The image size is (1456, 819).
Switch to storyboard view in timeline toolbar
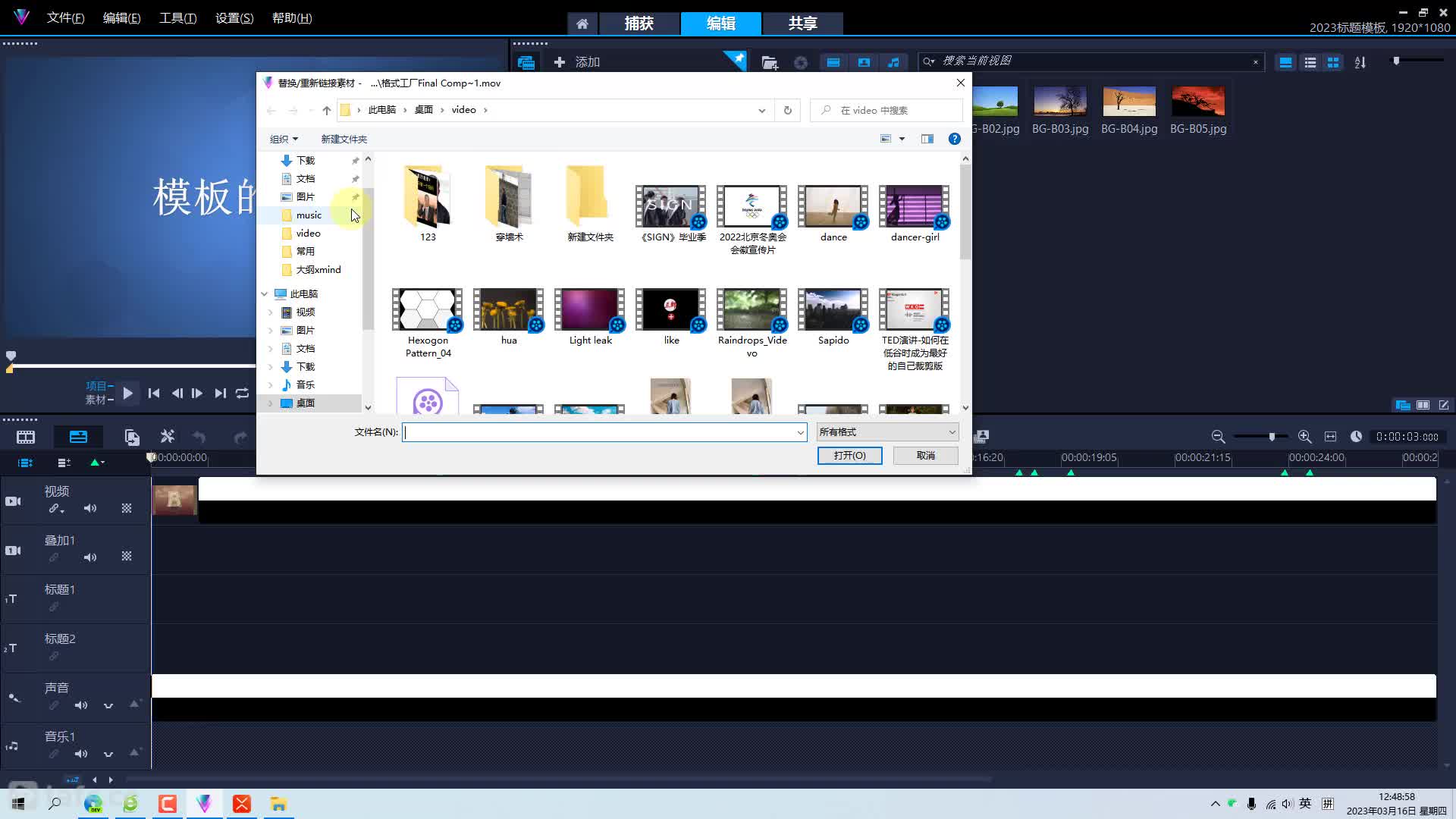click(26, 437)
